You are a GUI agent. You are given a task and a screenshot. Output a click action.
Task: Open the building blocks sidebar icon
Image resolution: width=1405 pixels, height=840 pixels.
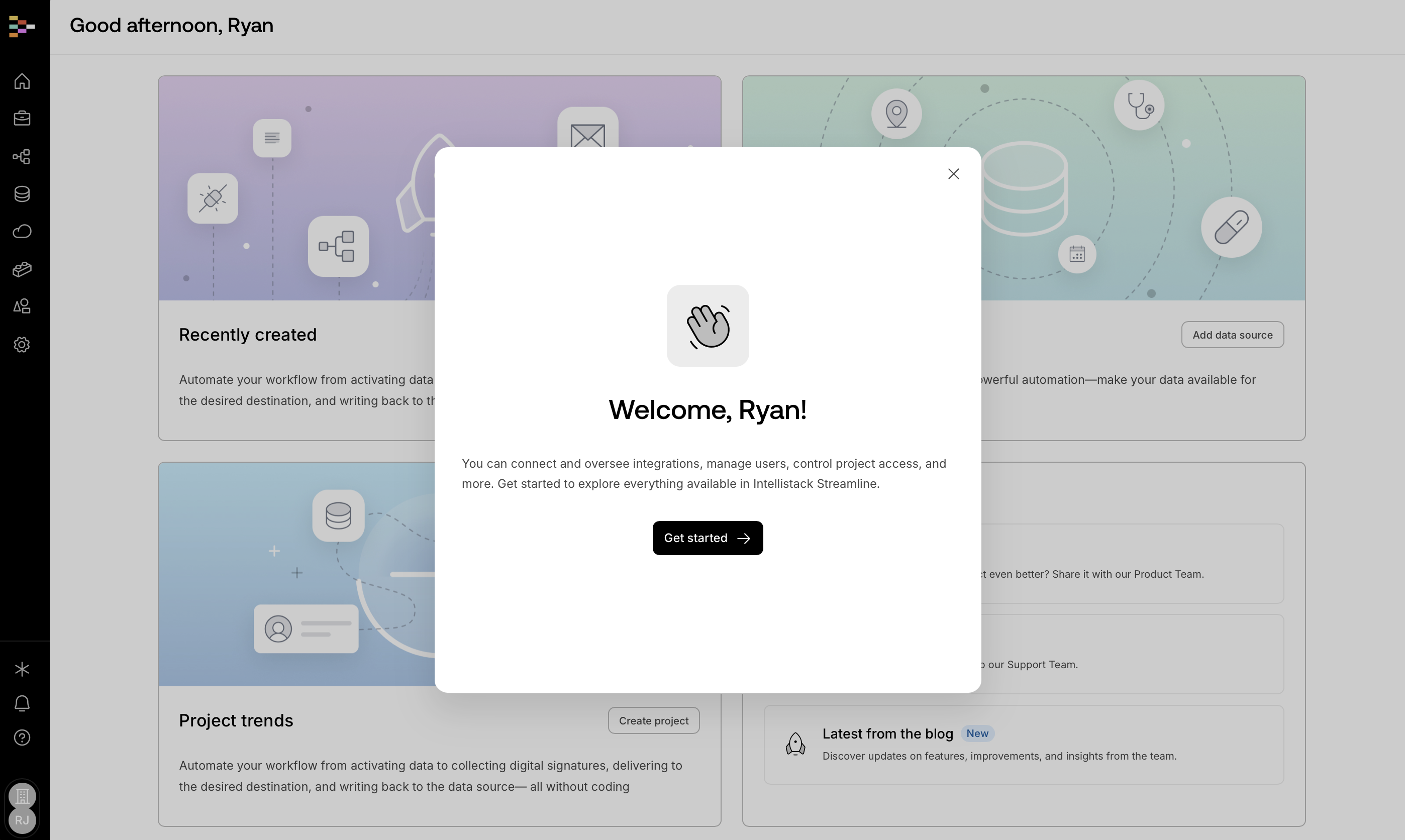[x=22, y=269]
